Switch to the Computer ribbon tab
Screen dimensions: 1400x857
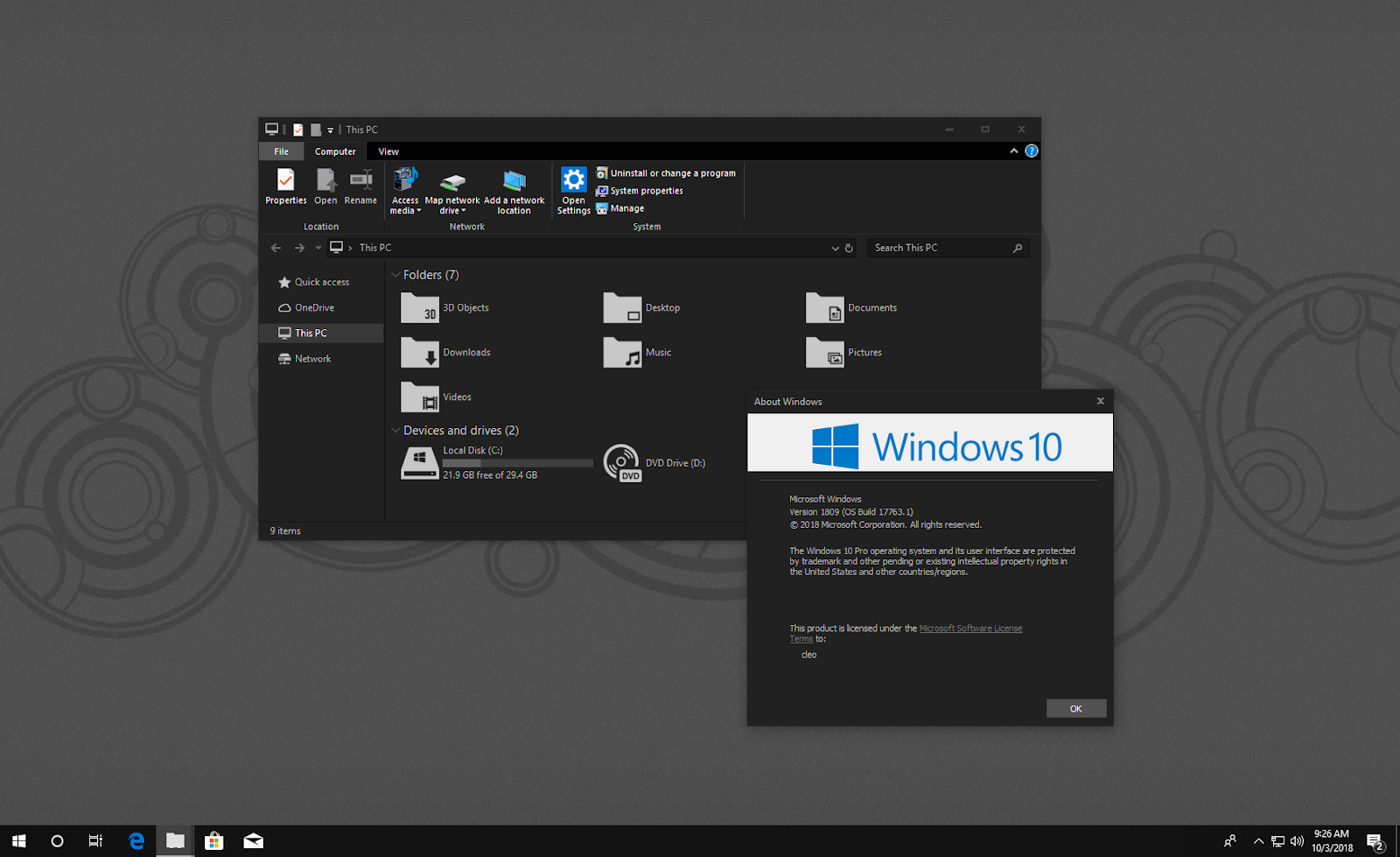coord(335,151)
